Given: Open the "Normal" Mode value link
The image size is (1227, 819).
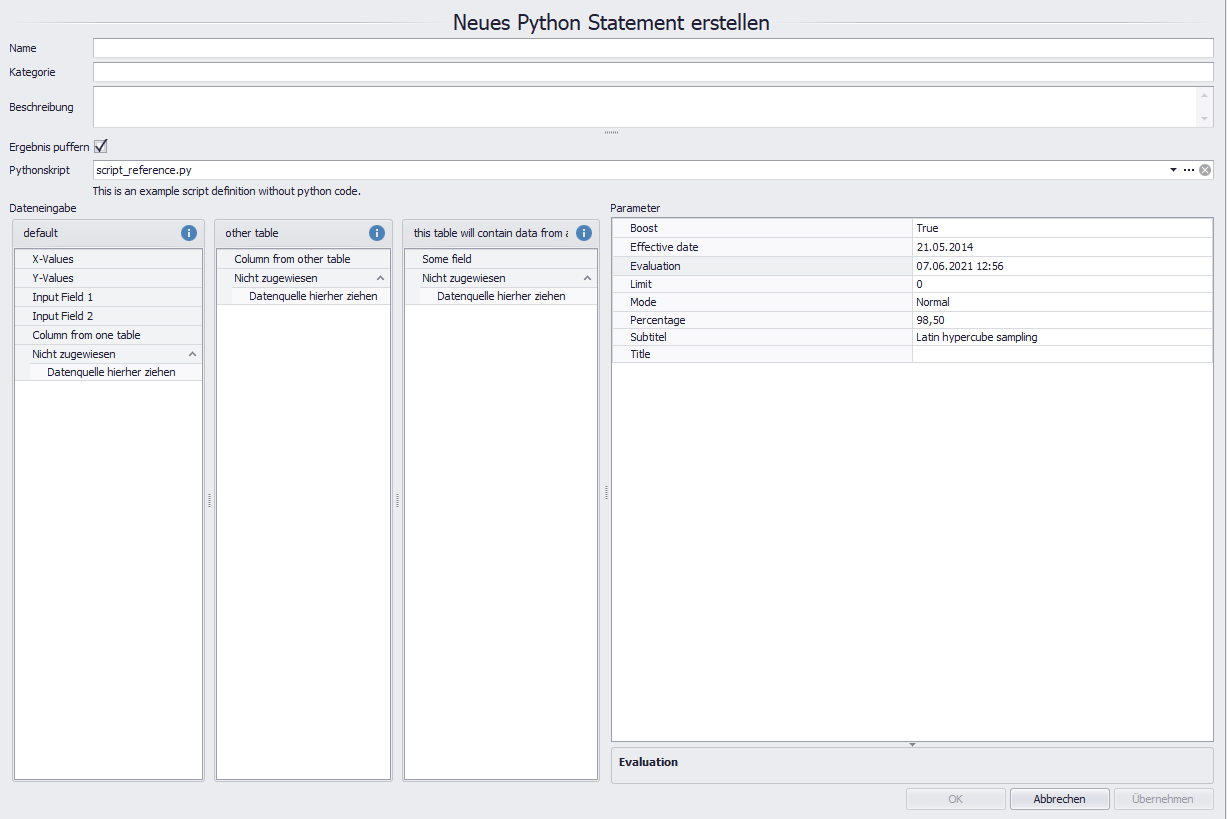Looking at the screenshot, I should (x=931, y=301).
